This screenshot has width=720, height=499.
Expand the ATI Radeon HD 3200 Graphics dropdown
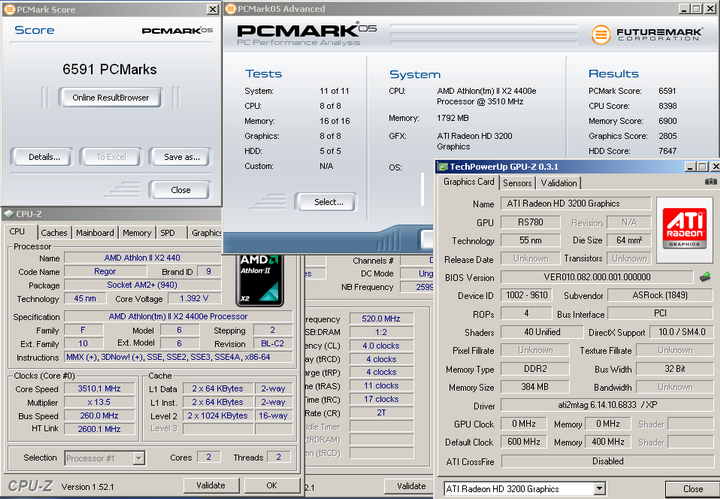(x=599, y=489)
